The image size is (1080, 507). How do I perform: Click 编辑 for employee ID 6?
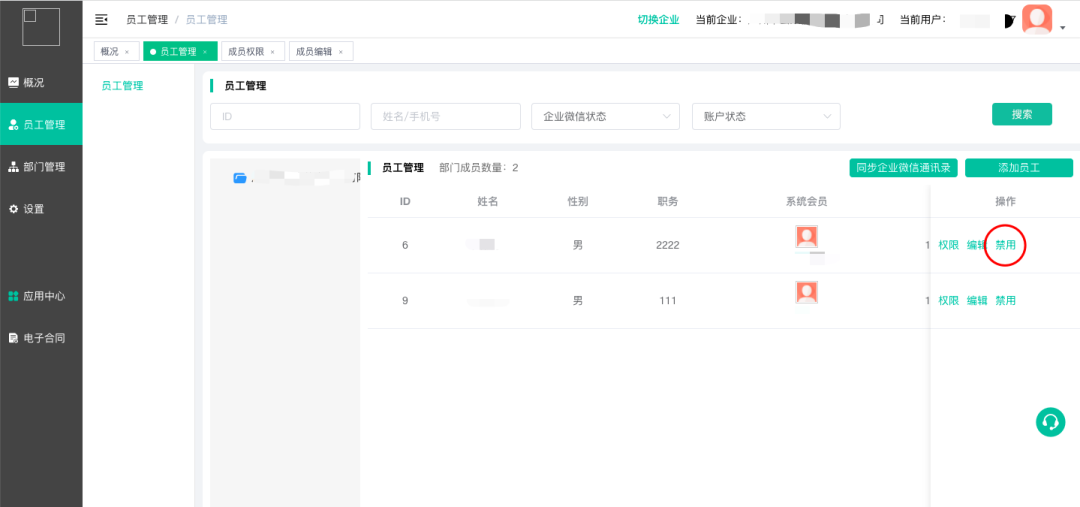pos(977,245)
